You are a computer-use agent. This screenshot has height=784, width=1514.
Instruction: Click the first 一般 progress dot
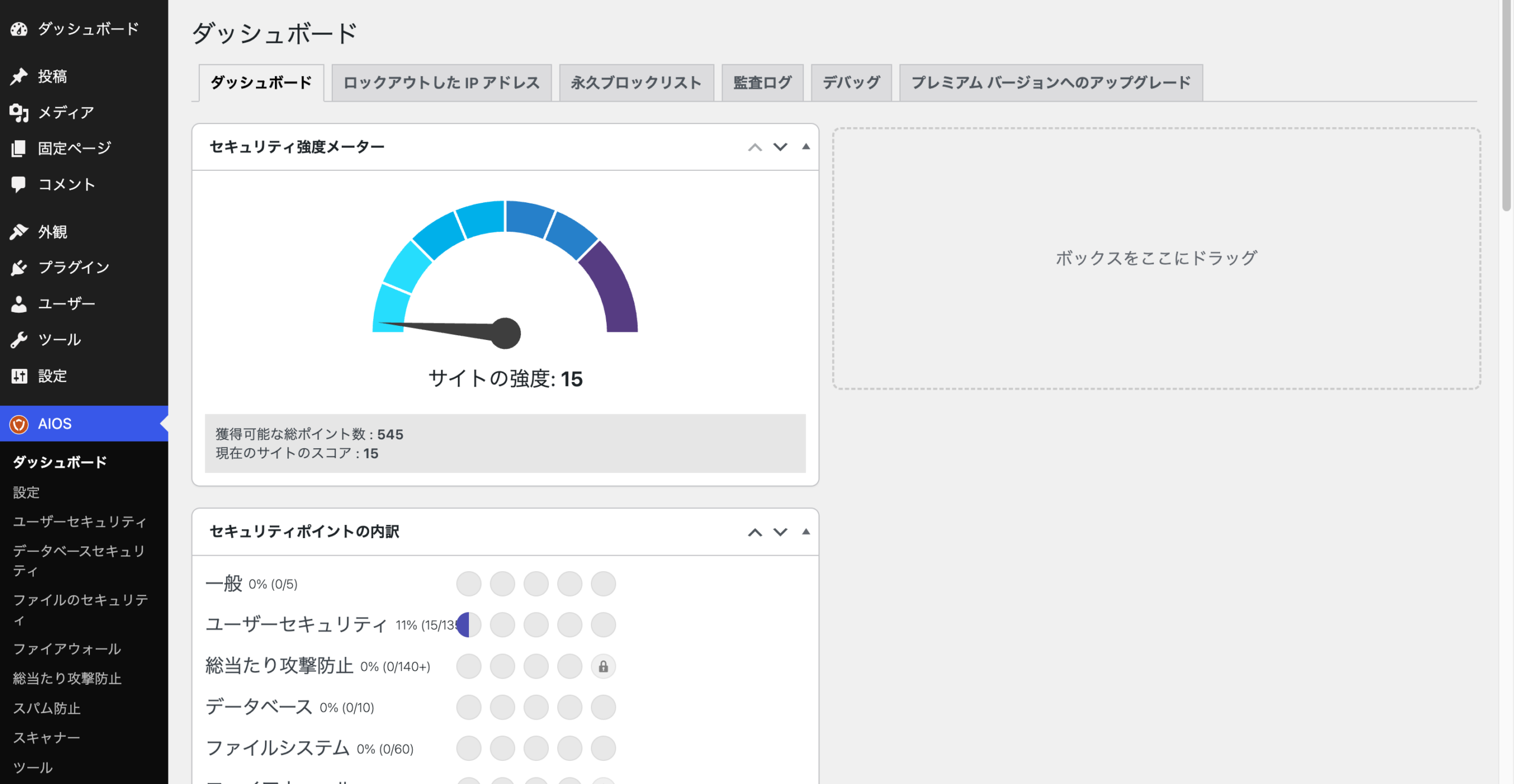[468, 584]
